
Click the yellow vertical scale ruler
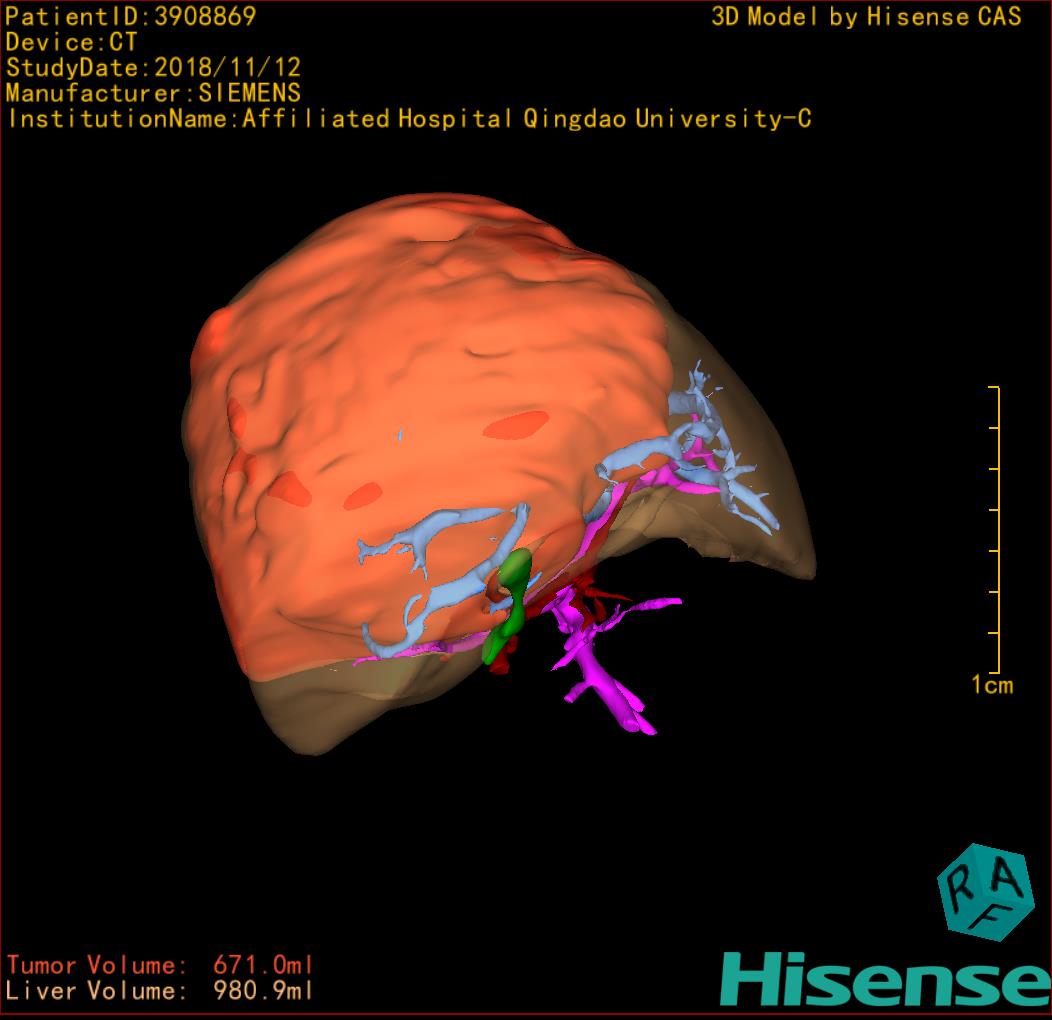point(996,529)
